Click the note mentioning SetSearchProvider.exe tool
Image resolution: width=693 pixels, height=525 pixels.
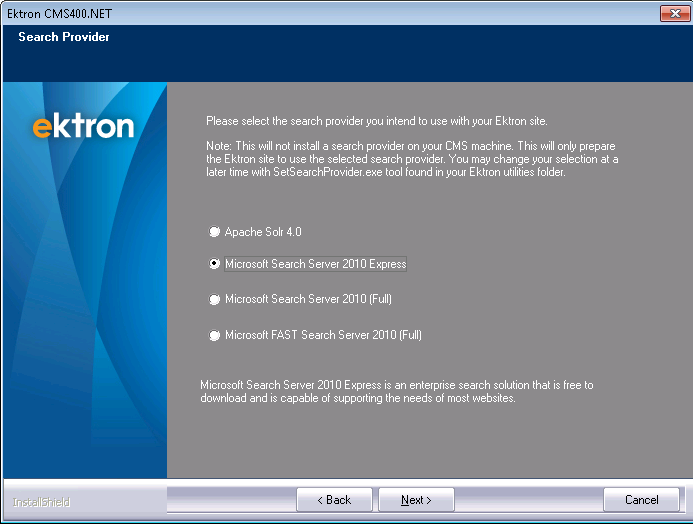[x=412, y=159]
